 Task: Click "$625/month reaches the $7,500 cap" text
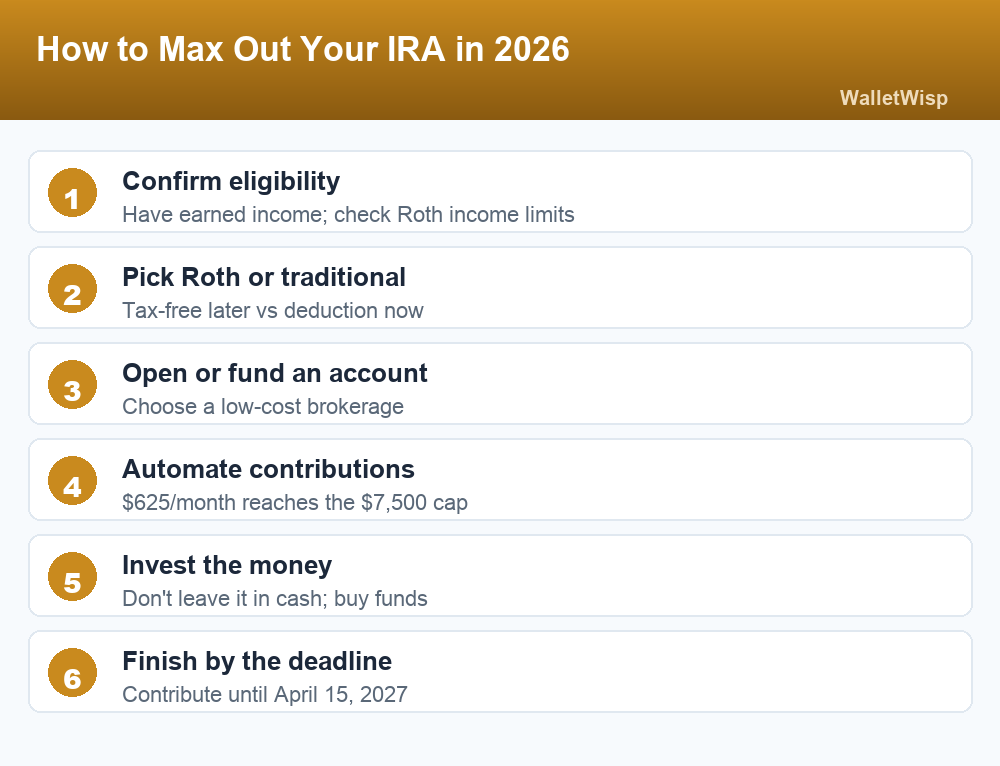295,503
